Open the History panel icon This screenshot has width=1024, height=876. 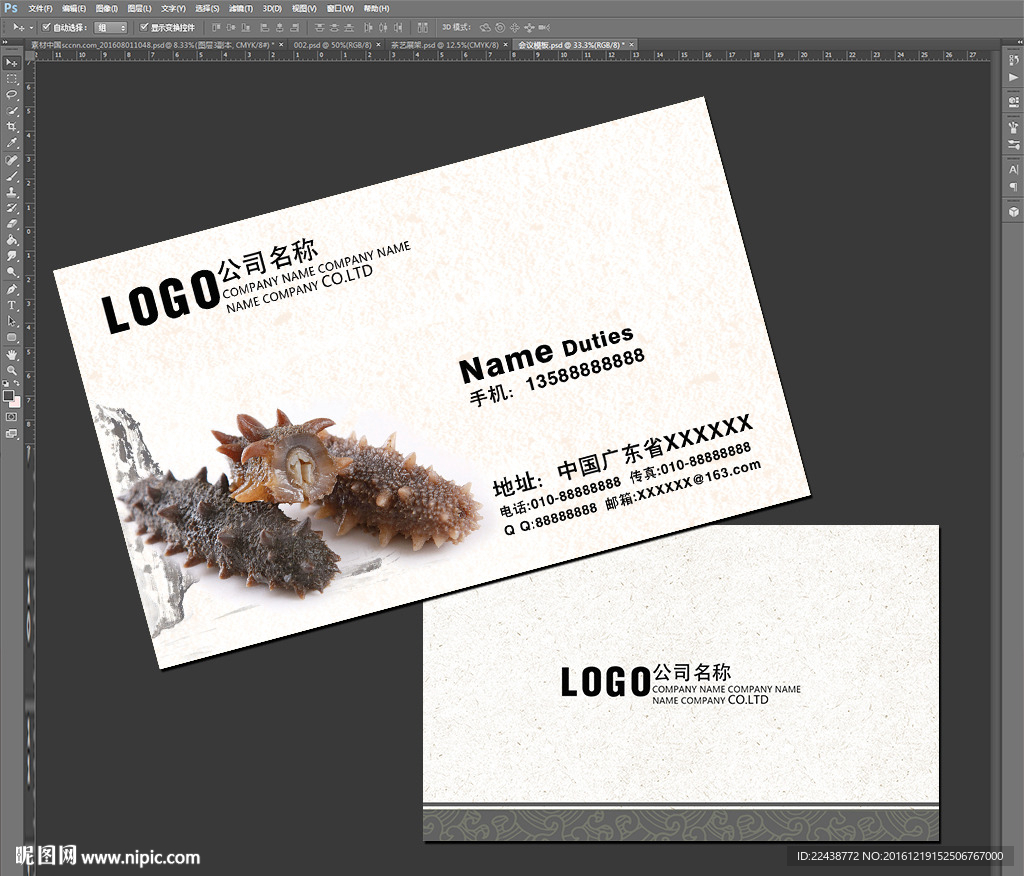click(x=1013, y=61)
